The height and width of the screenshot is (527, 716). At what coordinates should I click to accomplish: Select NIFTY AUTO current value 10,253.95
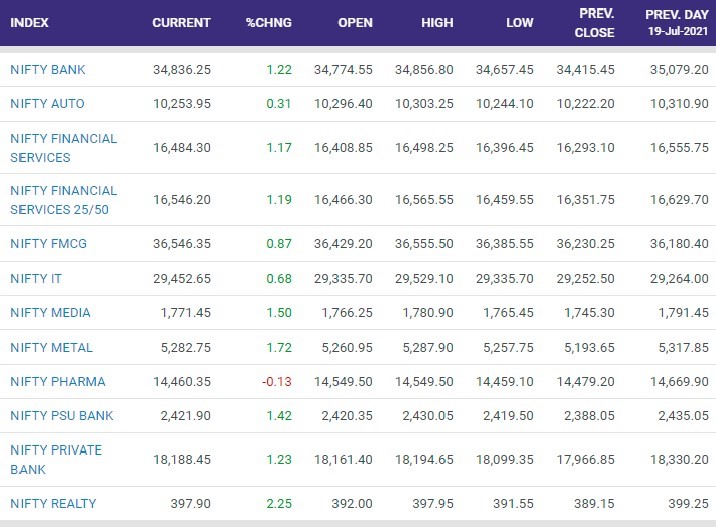click(182, 104)
